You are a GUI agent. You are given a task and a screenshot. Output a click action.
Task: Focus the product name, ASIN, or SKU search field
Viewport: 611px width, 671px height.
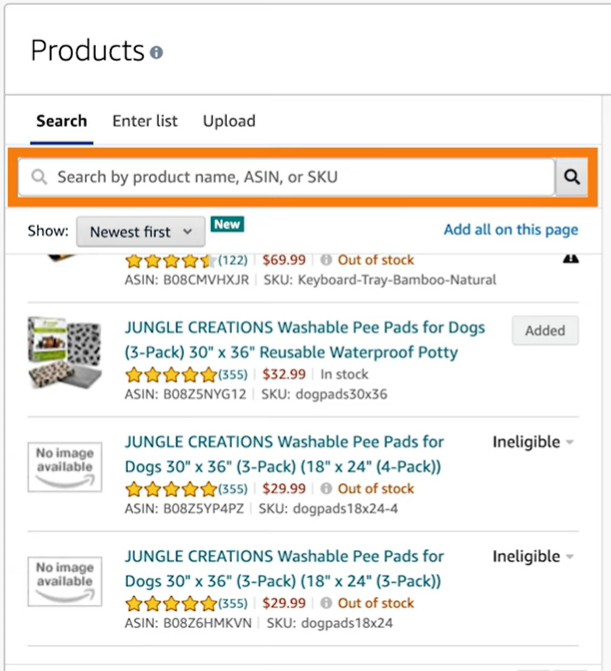tap(286, 177)
